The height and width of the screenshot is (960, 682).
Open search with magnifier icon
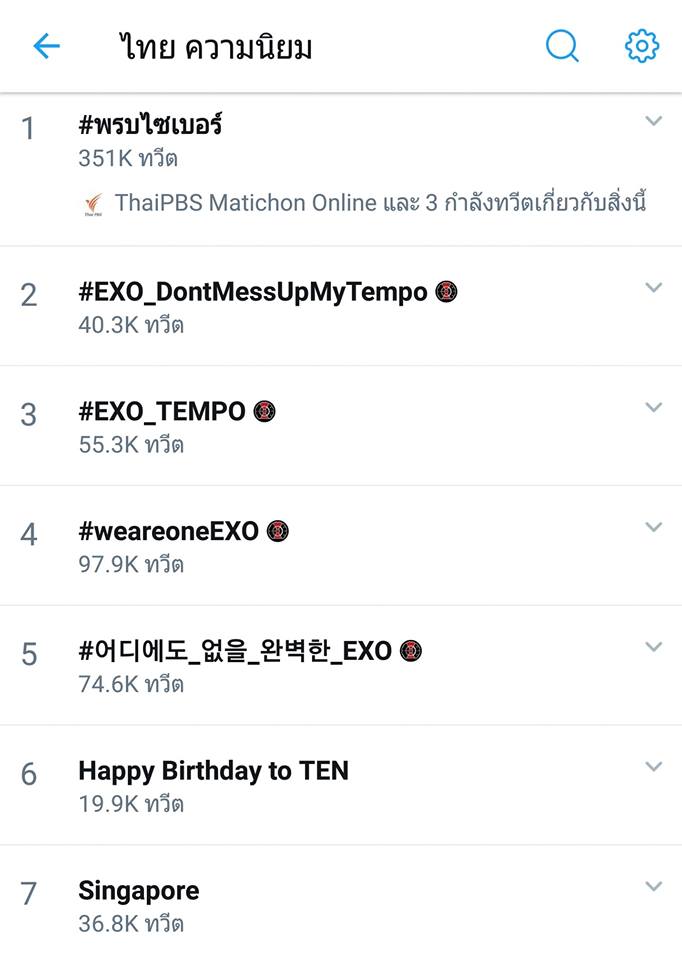(x=562, y=46)
